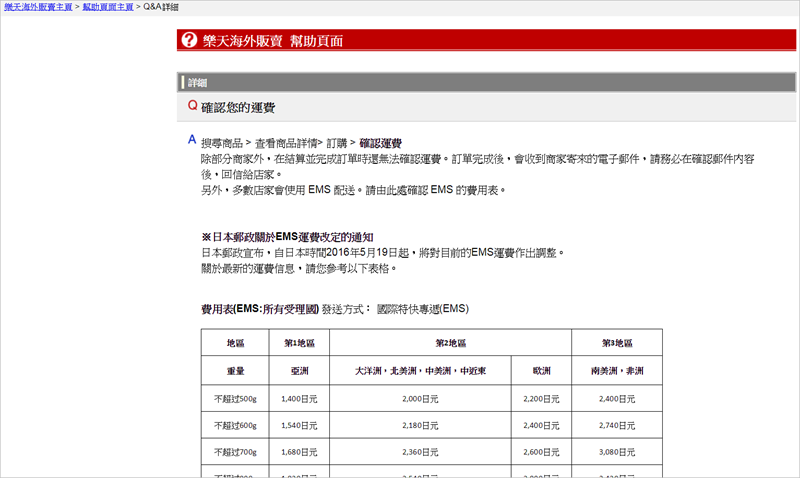Click the red Q question icon
The height and width of the screenshot is (478, 800).
[x=192, y=106]
